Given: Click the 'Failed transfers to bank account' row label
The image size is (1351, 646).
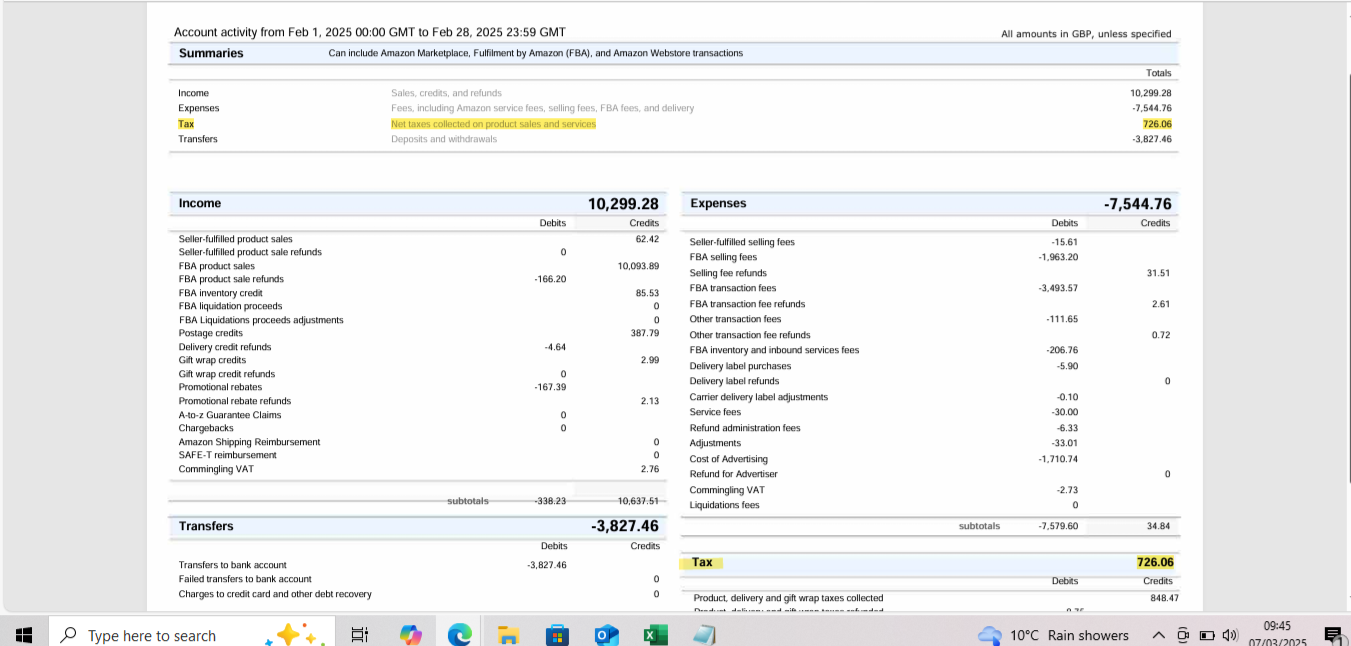Looking at the screenshot, I should [x=245, y=579].
